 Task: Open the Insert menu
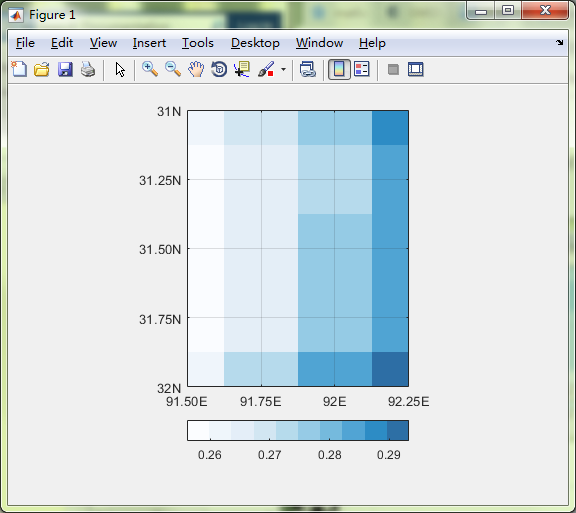149,43
